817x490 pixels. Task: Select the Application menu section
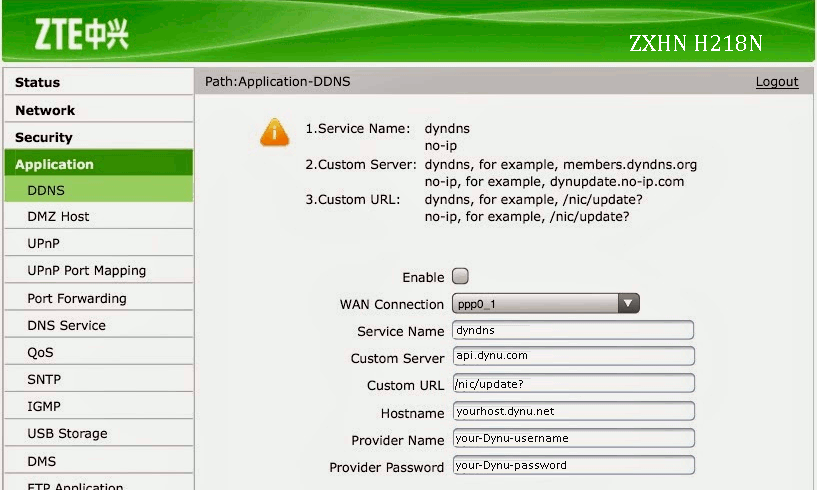pos(99,164)
